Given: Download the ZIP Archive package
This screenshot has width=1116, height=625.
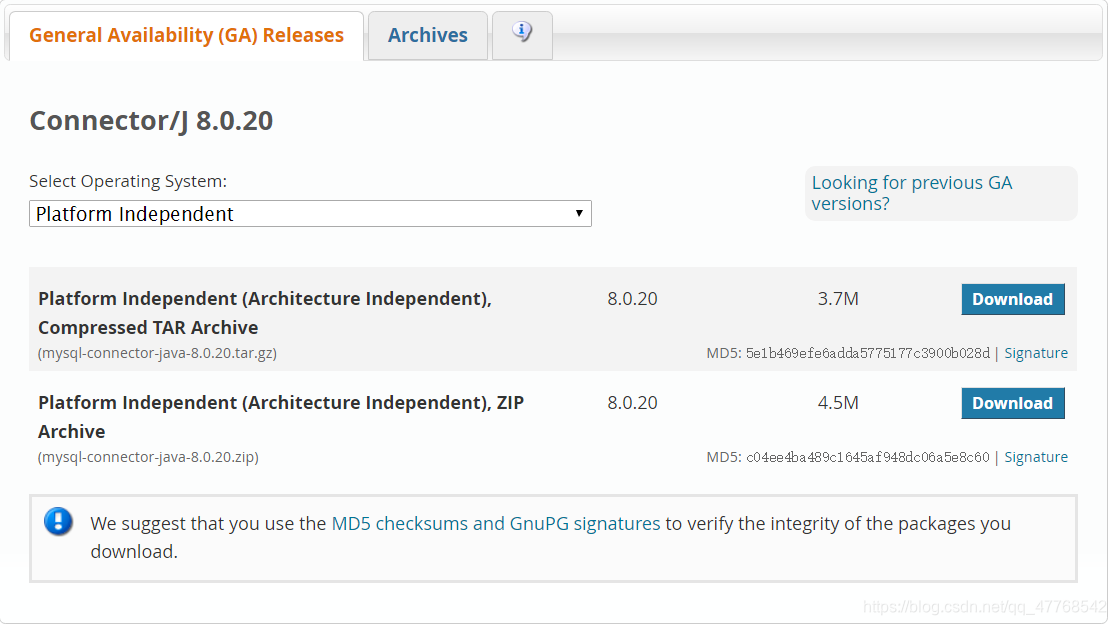Looking at the screenshot, I should click(1013, 403).
